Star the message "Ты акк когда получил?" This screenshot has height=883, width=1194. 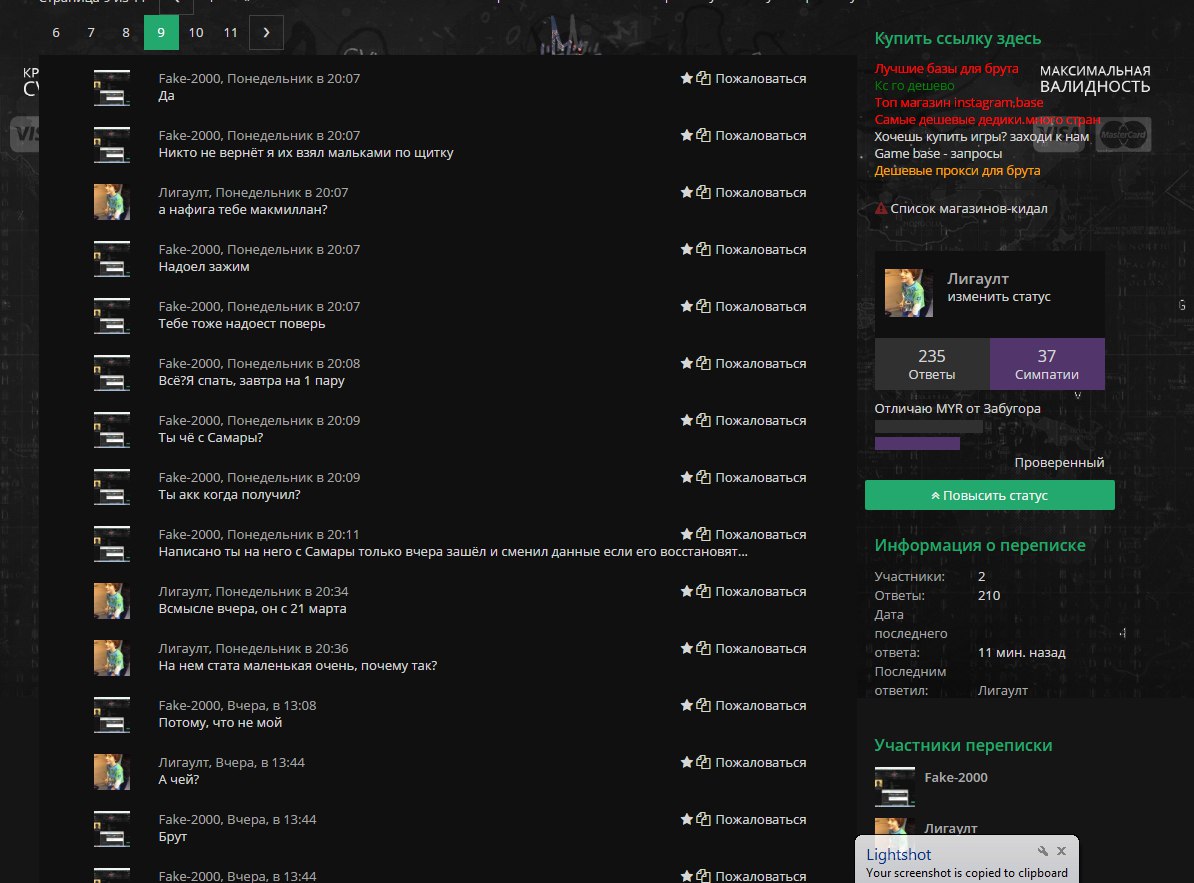coord(686,477)
